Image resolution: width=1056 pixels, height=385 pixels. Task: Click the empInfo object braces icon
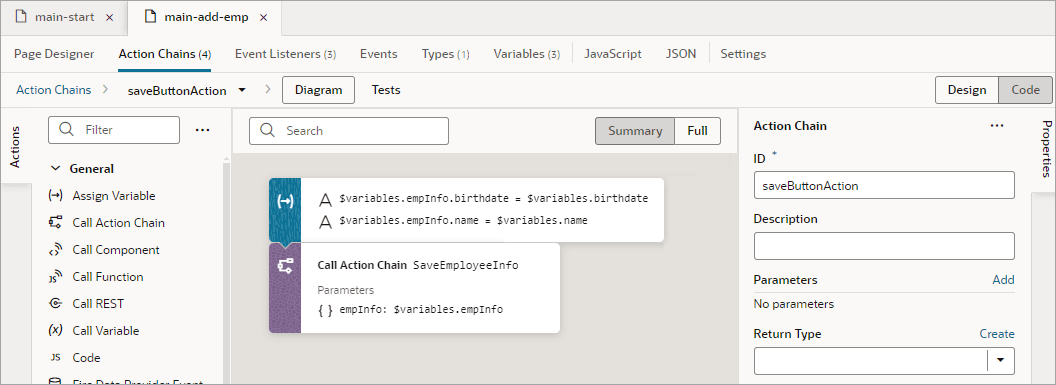(x=325, y=310)
